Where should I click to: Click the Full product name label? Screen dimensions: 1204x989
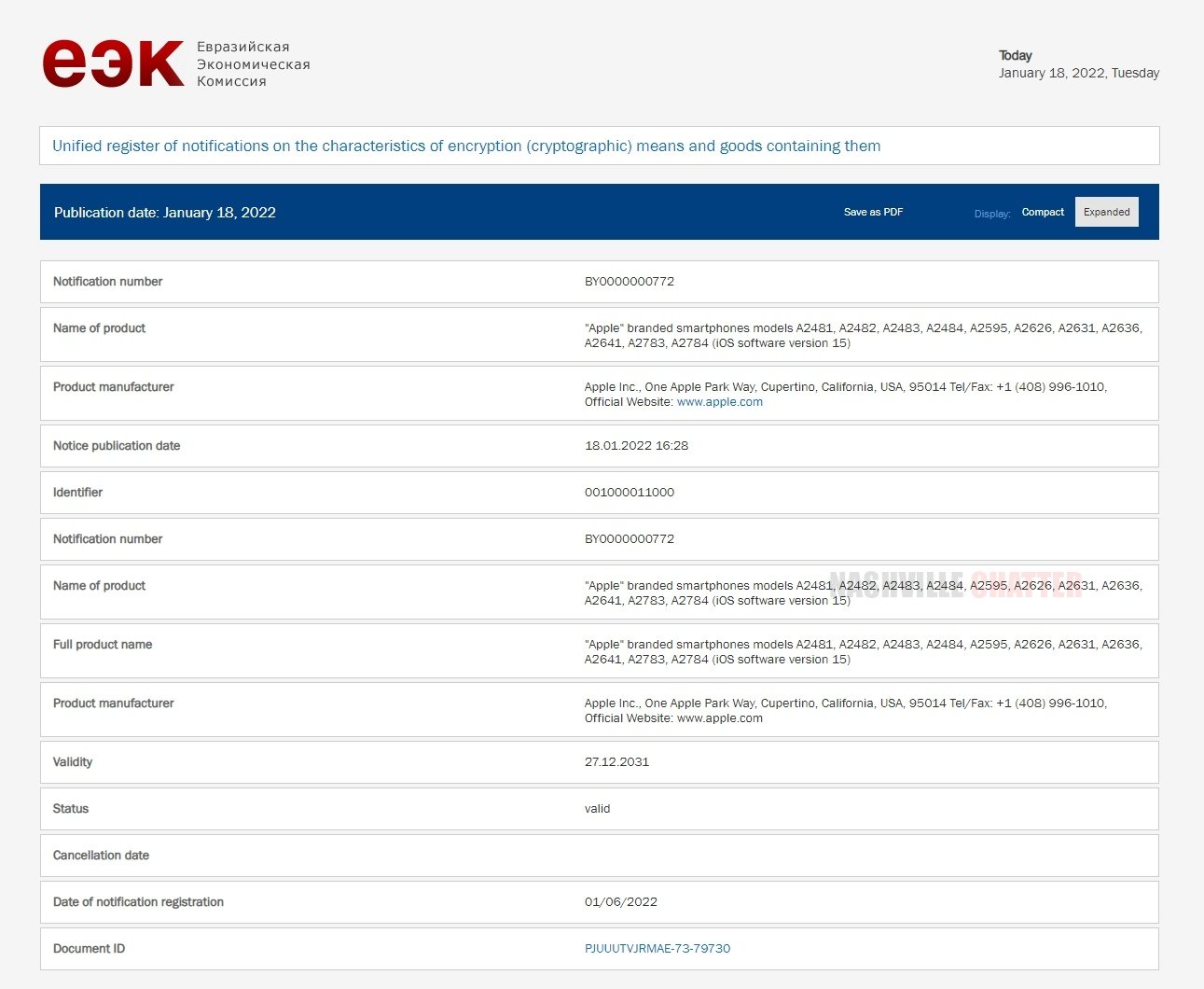tap(103, 644)
